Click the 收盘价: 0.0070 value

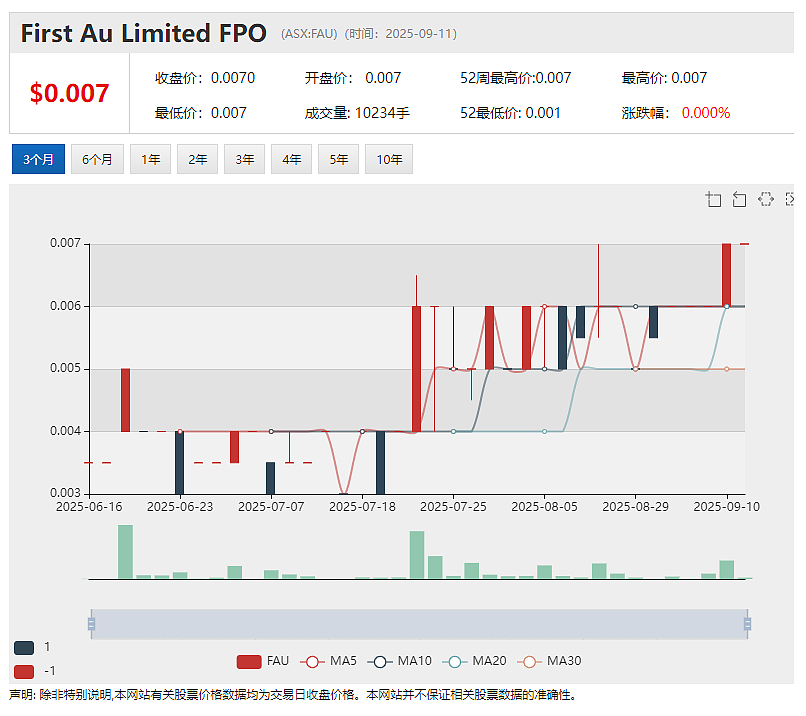click(205, 78)
